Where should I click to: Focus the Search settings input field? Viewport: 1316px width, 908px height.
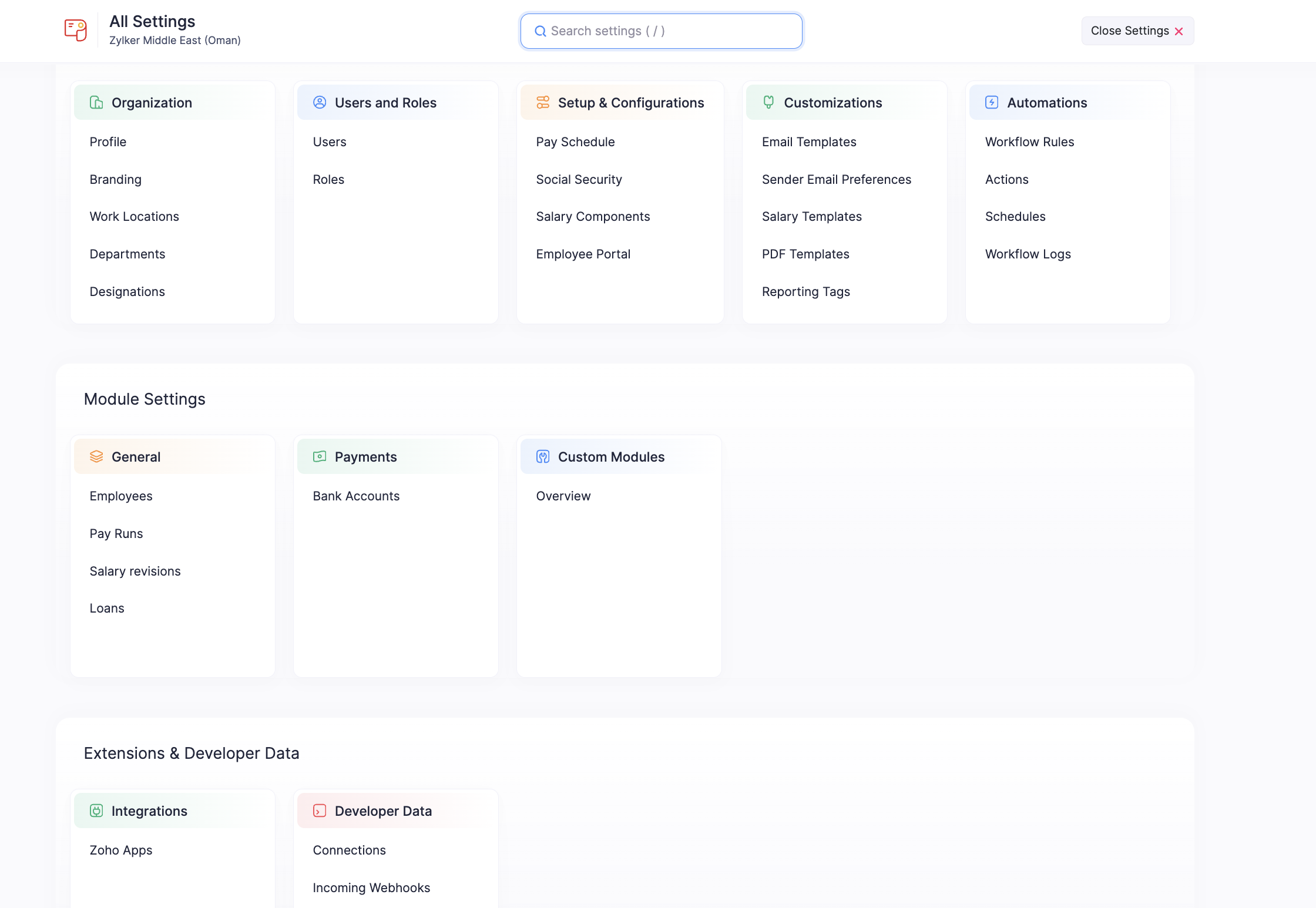[x=670, y=31]
